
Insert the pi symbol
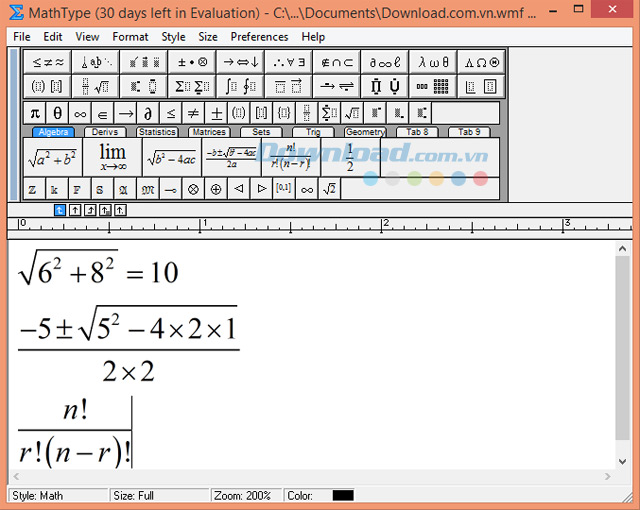[x=35, y=113]
